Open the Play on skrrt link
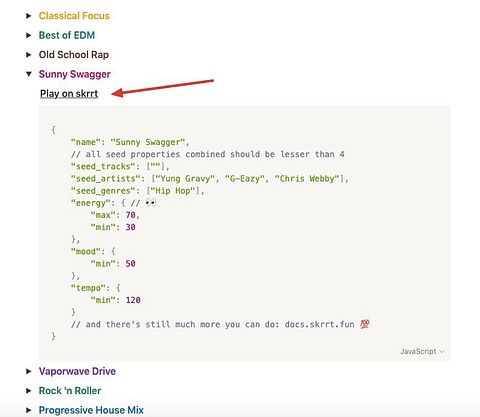Screen dimensions: 480x417 pyautogui.click(x=69, y=94)
